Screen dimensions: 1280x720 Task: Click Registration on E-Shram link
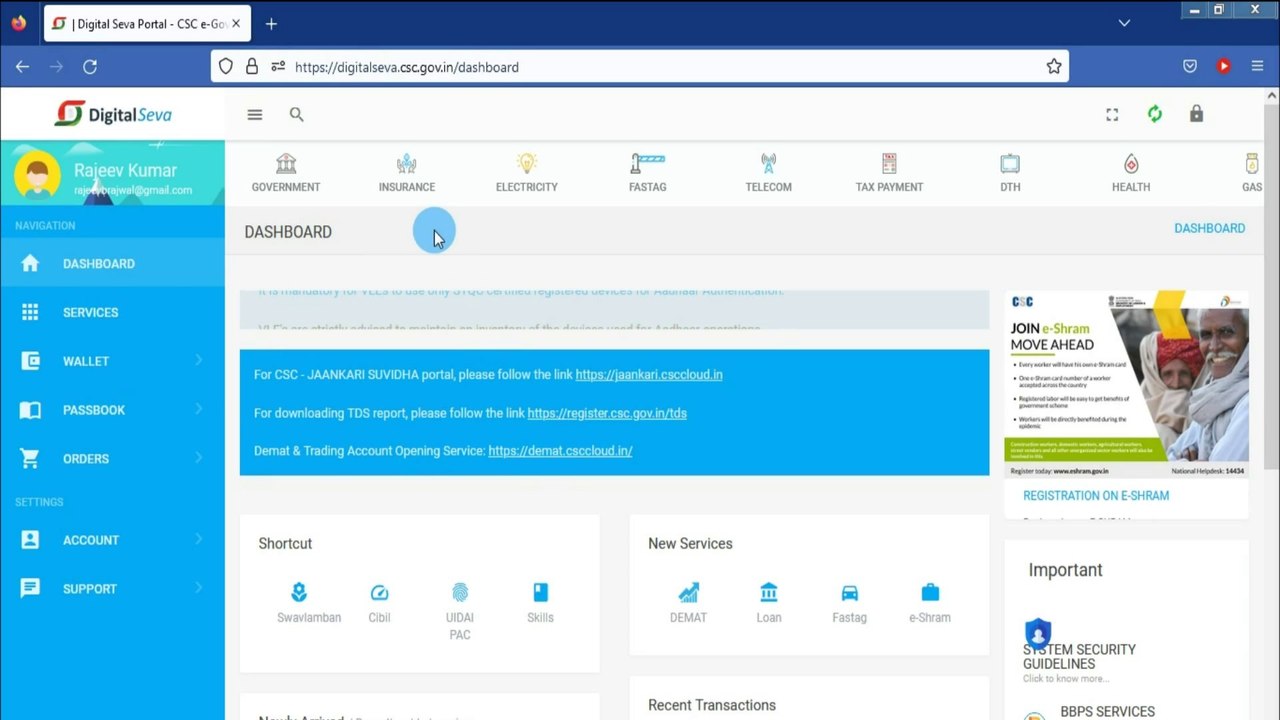click(x=1096, y=496)
